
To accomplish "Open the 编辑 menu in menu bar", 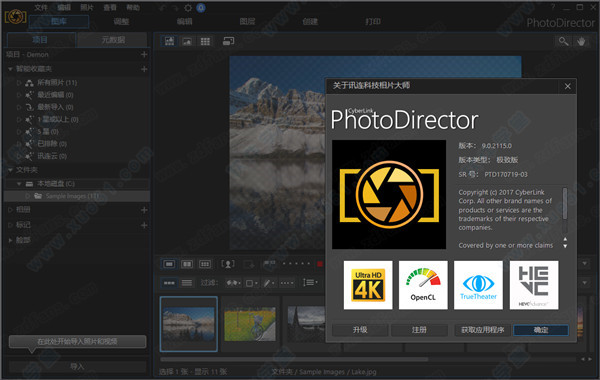I will [x=64, y=8].
